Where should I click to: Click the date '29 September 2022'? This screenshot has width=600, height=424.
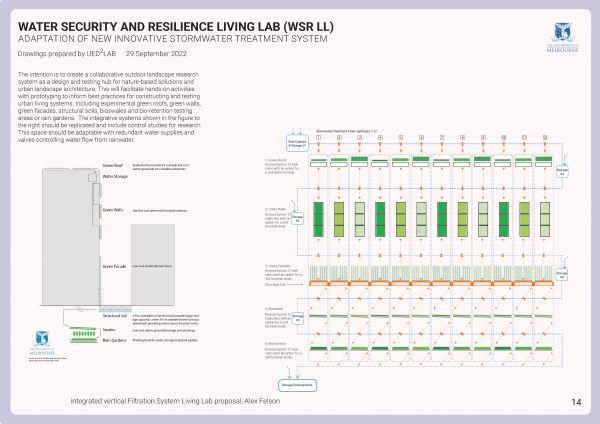click(156, 54)
